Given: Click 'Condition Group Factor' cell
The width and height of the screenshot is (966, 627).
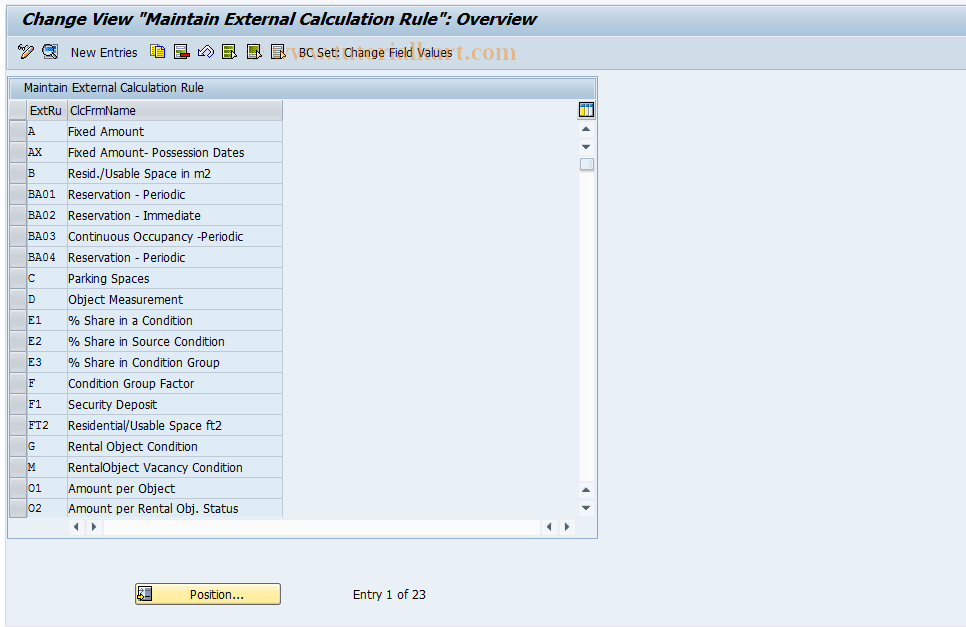Looking at the screenshot, I should 174,383.
